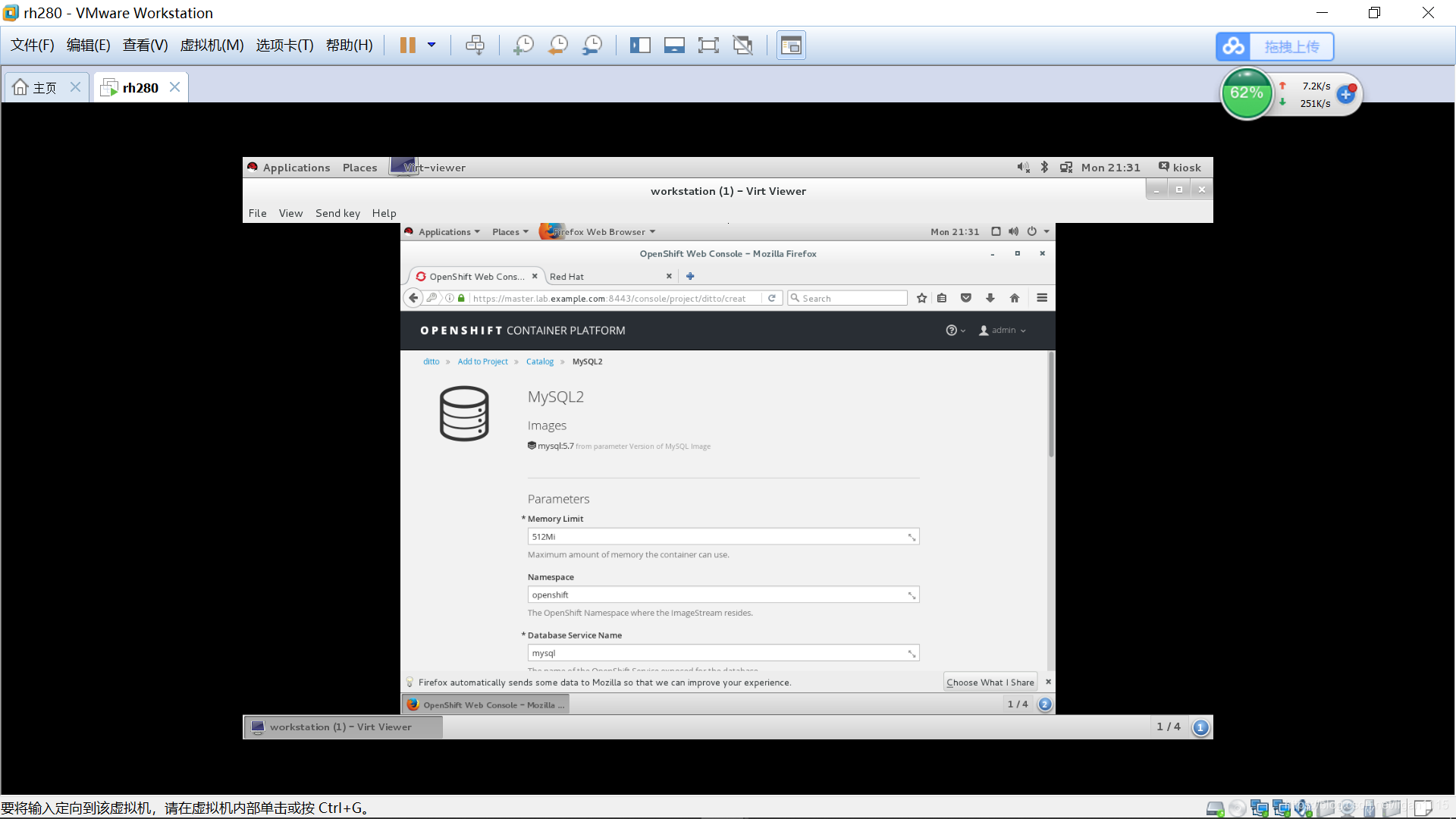Image resolution: width=1456 pixels, height=819 pixels.
Task: Go to Firefox home page icon
Action: (1015, 298)
